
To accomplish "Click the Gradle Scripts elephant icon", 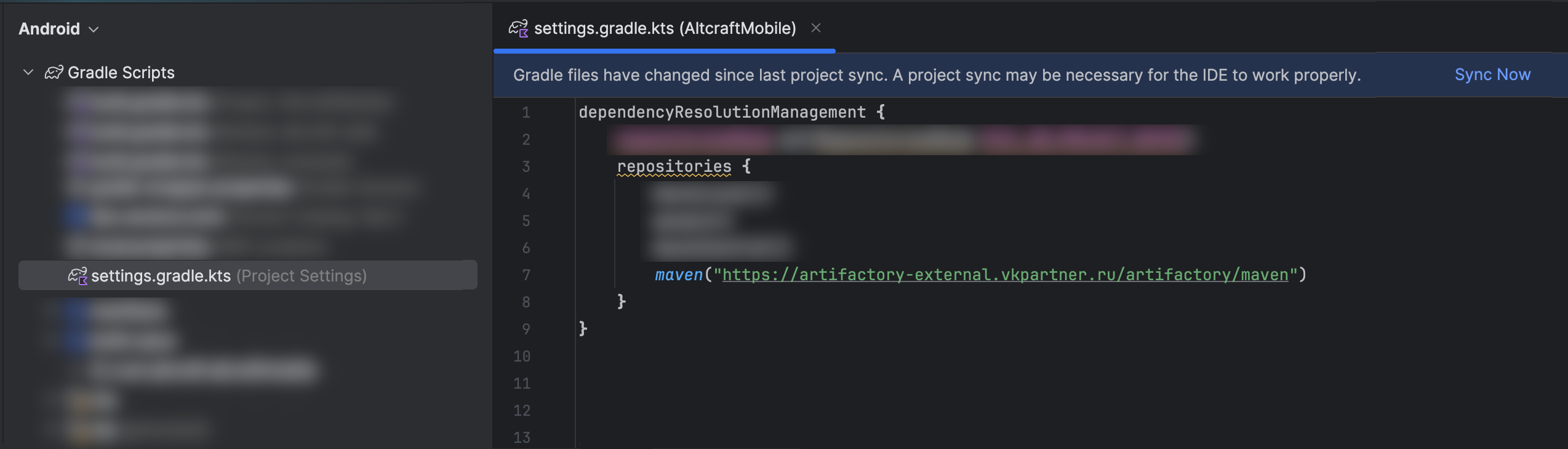I will click(54, 73).
